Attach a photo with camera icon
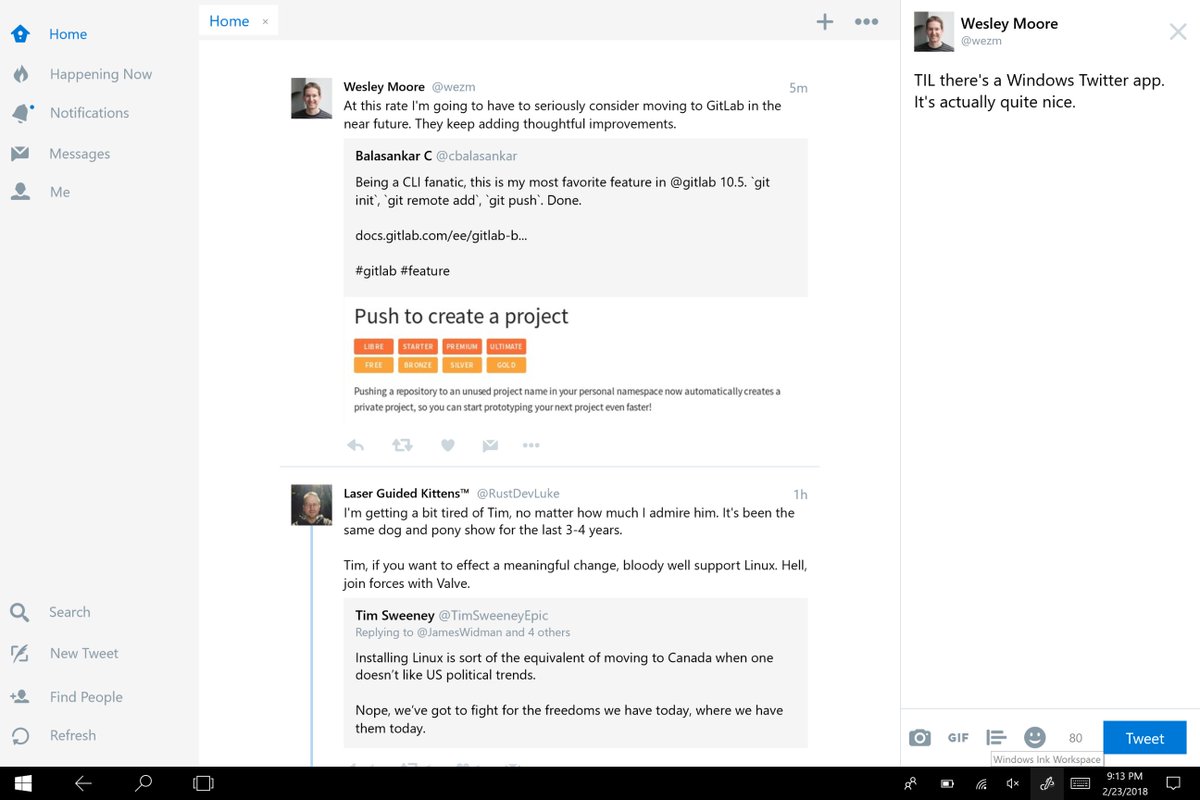This screenshot has width=1200, height=800. pos(920,738)
